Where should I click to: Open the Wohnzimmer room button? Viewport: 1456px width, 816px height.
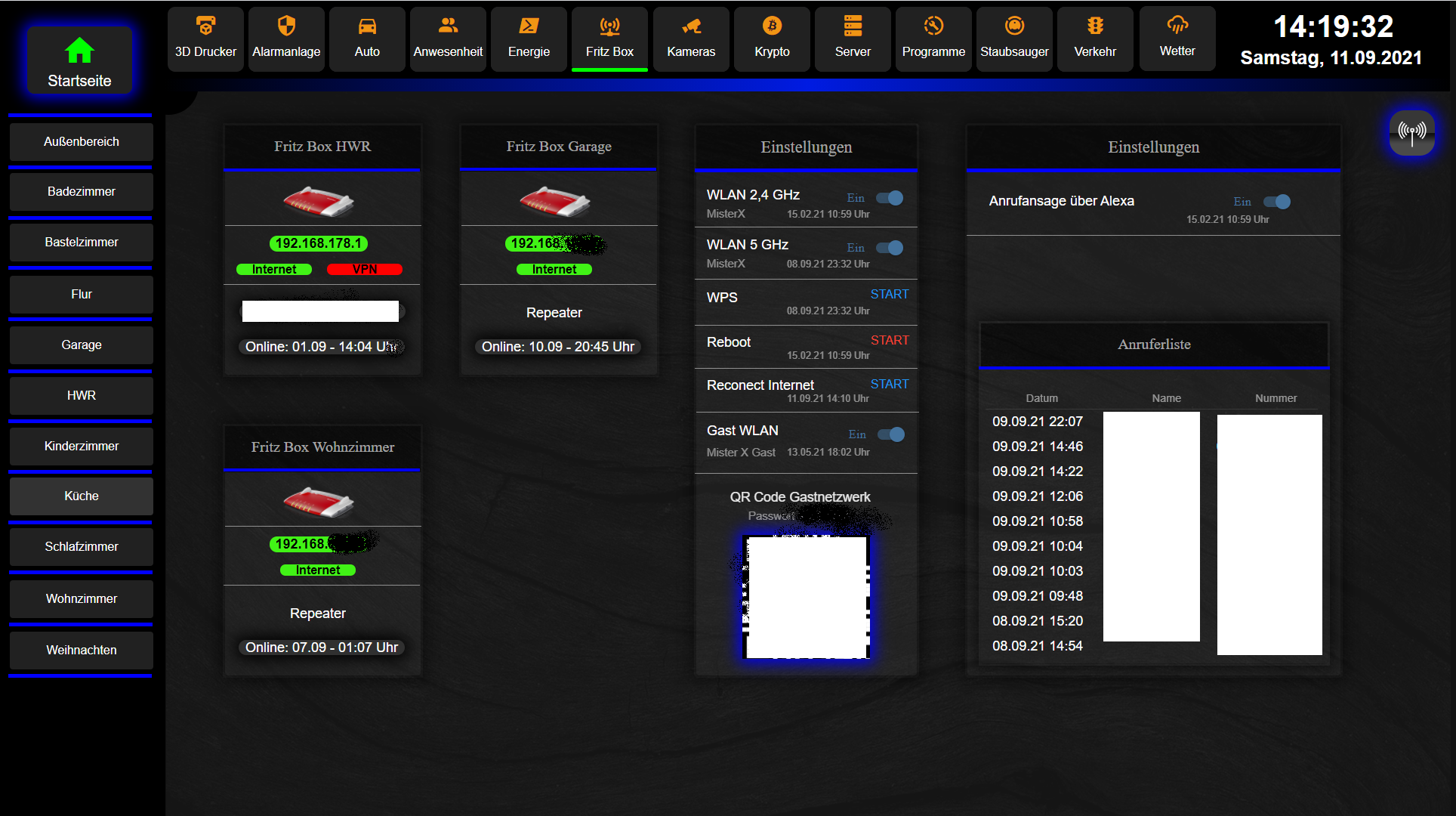point(82,598)
